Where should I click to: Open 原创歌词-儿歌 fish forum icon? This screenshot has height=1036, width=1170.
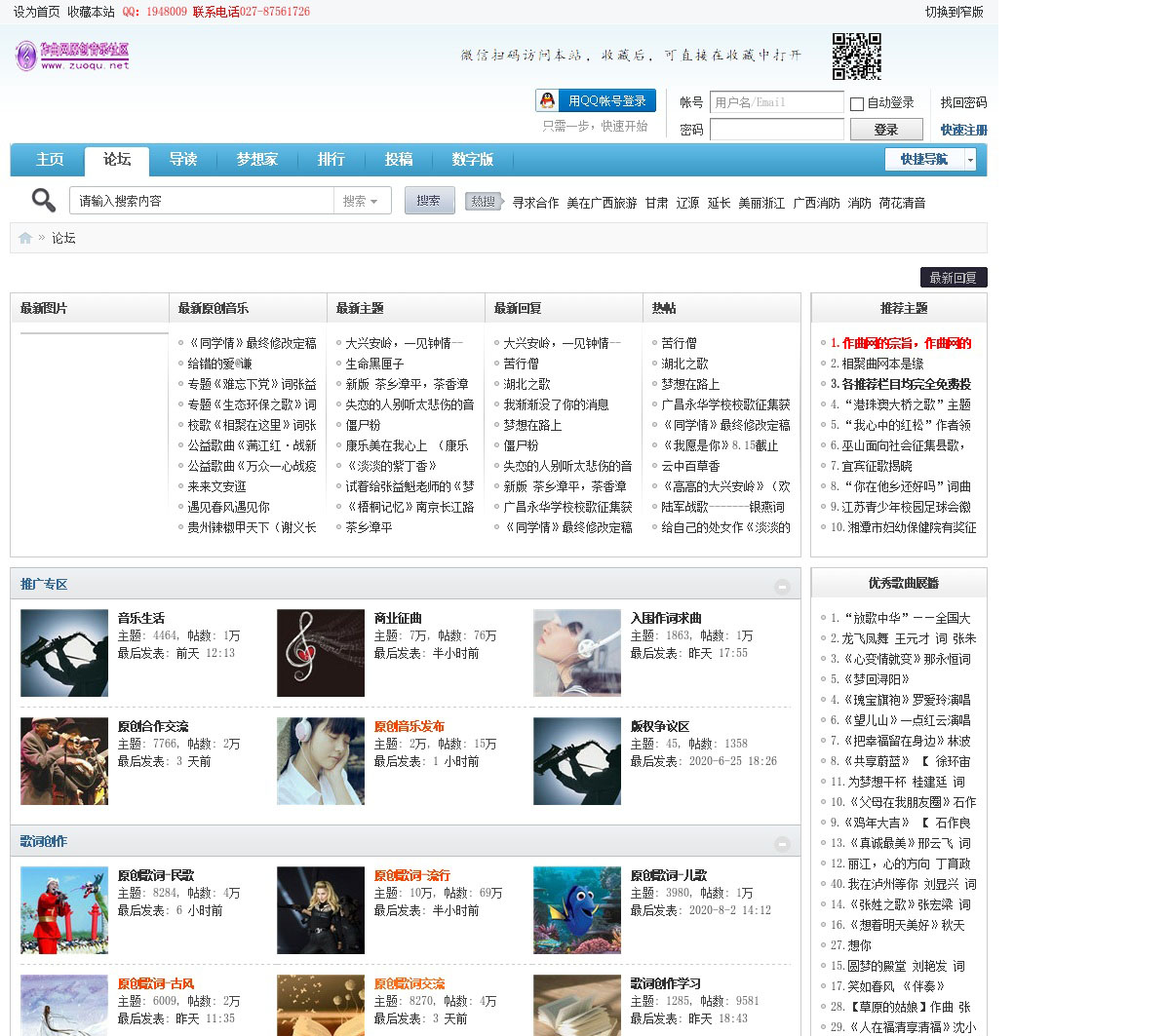576,910
